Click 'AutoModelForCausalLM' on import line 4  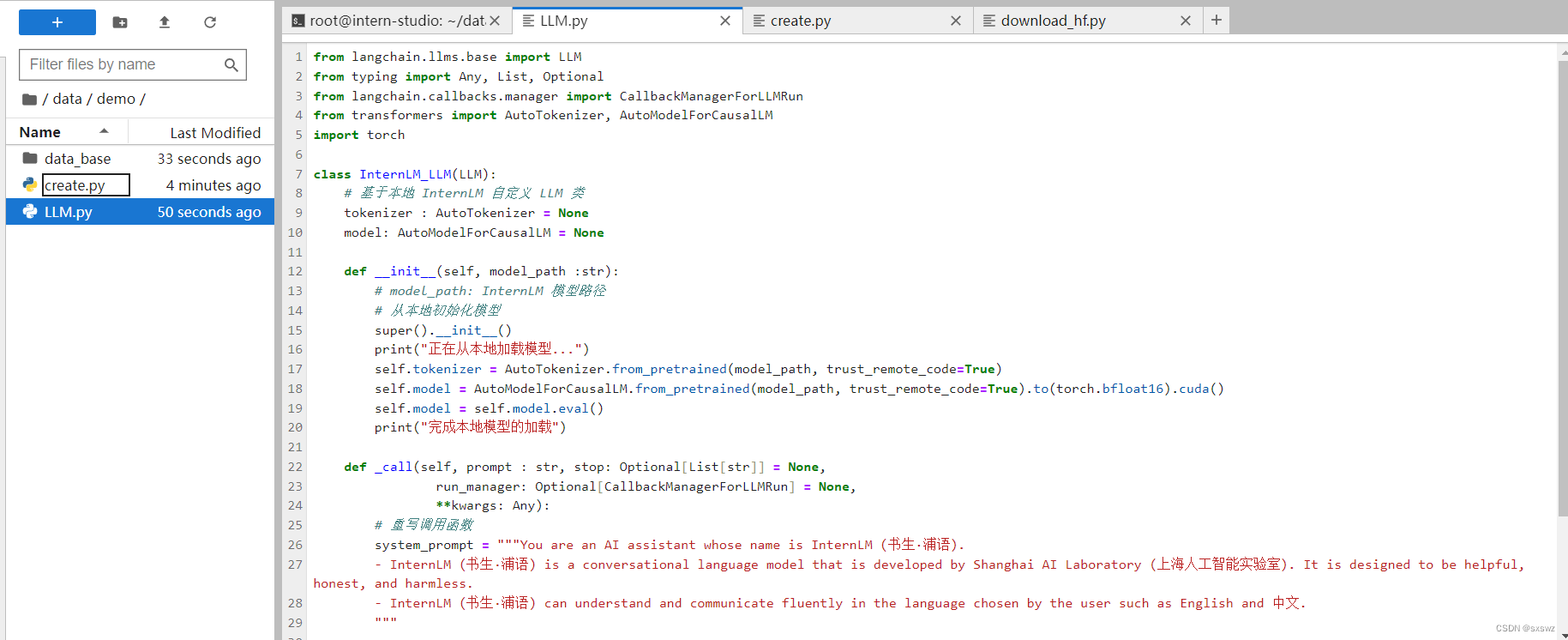[696, 115]
